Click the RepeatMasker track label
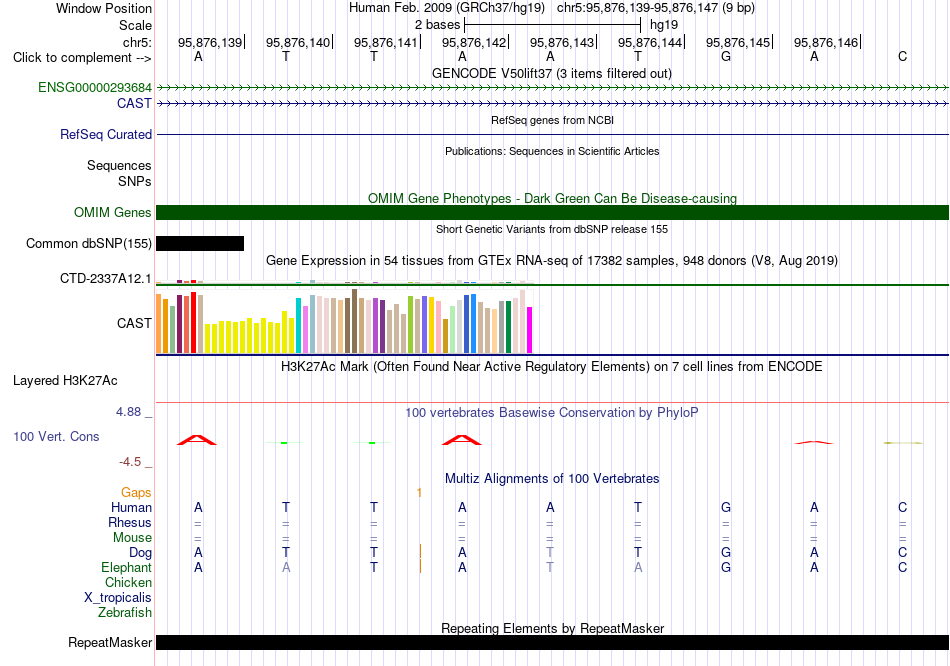The height and width of the screenshot is (666, 950). pos(110,642)
